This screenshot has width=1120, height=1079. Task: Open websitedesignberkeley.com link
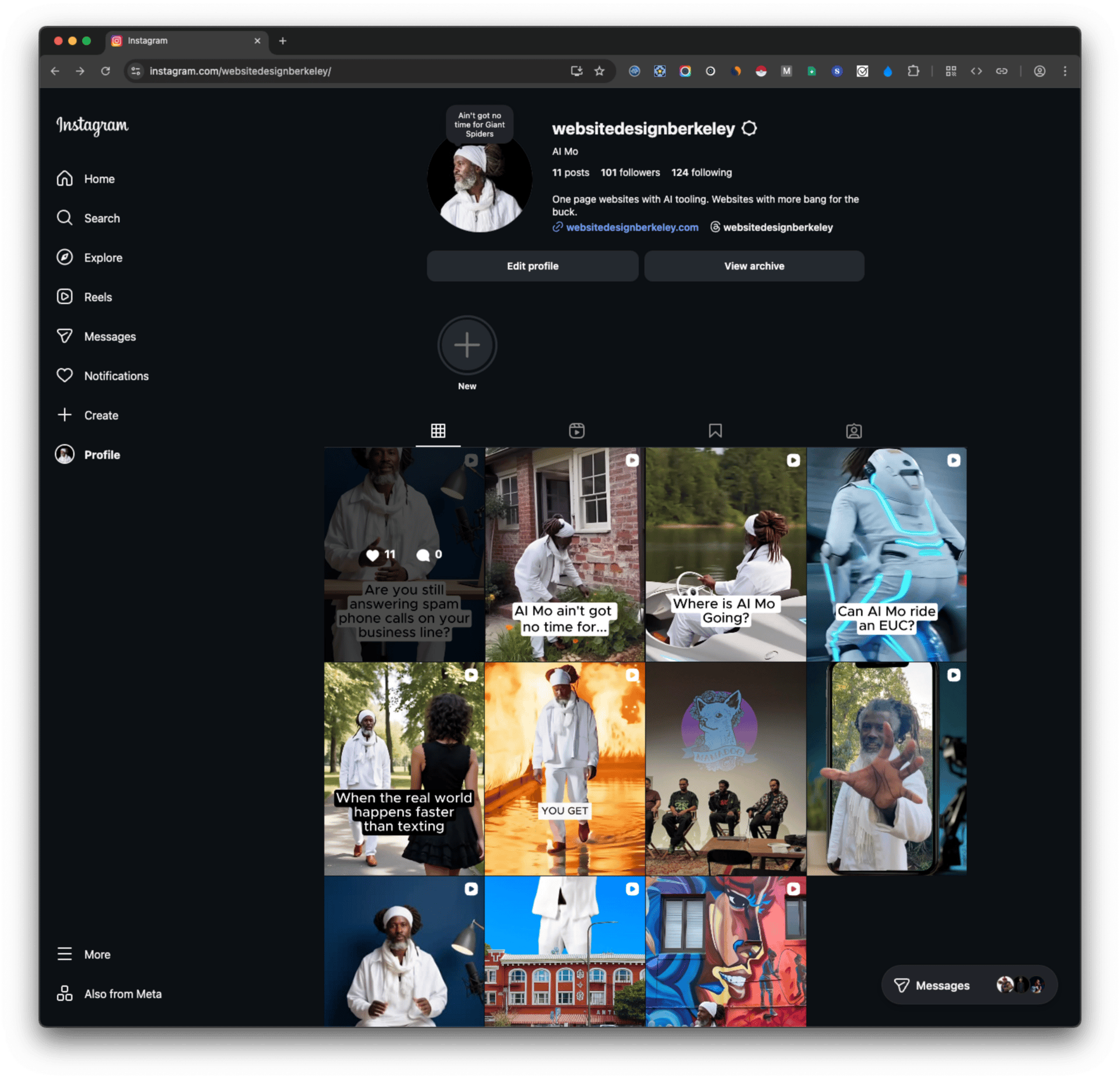632,228
